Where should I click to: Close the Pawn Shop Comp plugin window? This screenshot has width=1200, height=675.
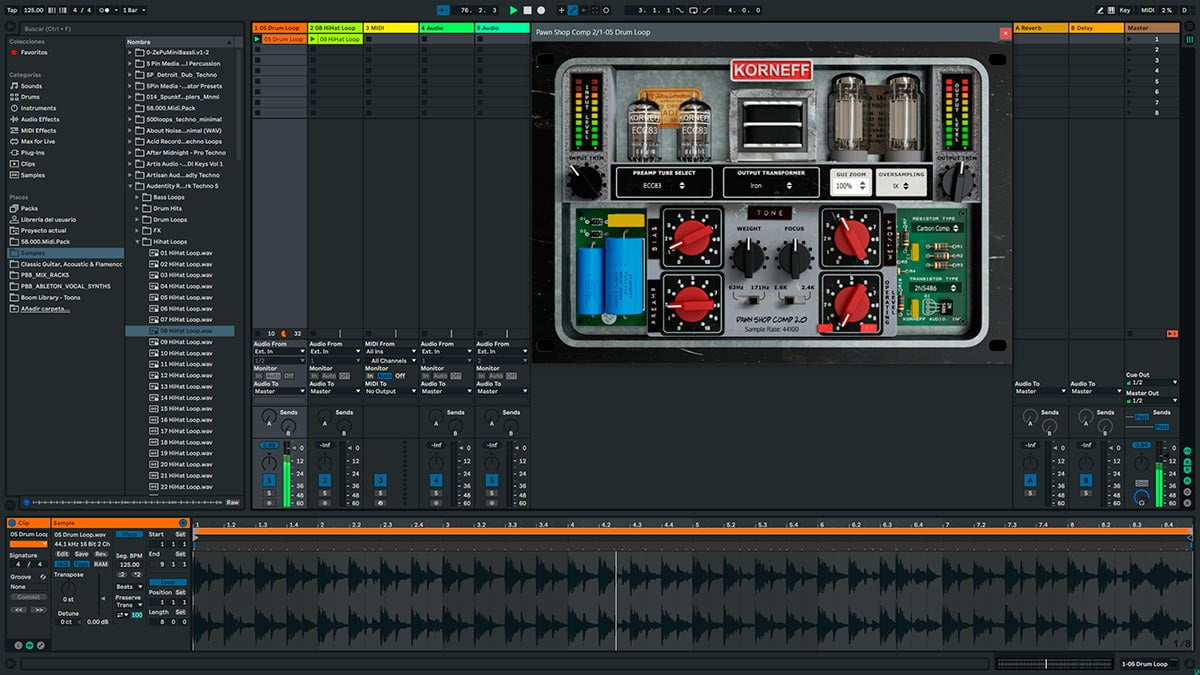pos(1005,33)
